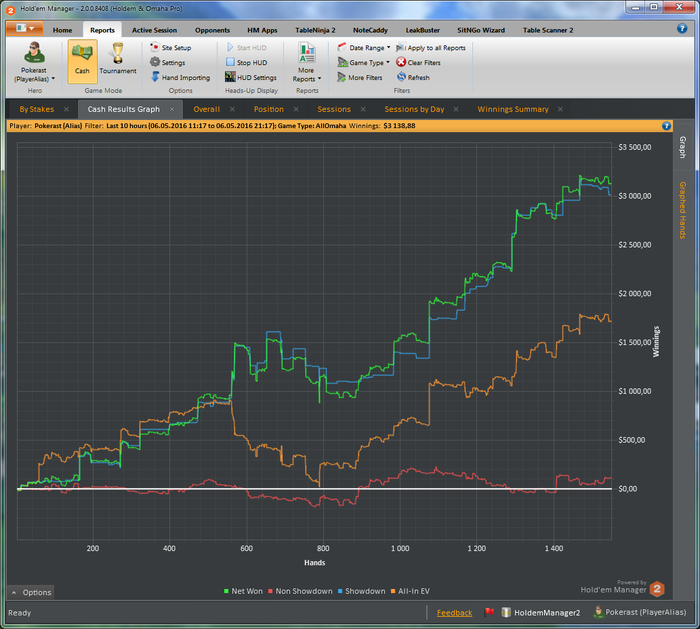The height and width of the screenshot is (629, 700).
Task: Expand the Options panel
Action: 31,592
